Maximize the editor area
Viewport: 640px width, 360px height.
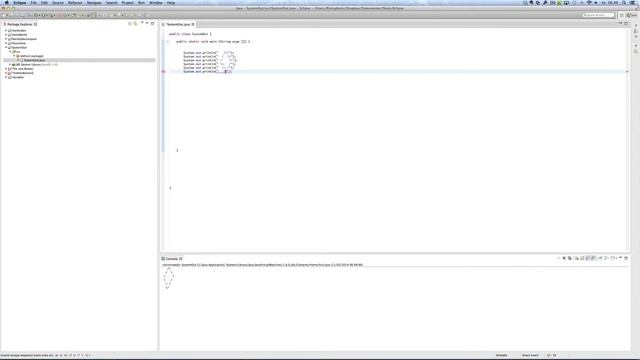click(x=626, y=24)
